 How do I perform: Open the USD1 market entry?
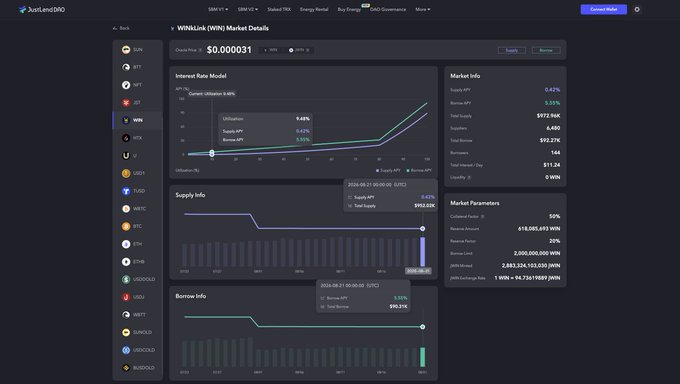coord(137,173)
